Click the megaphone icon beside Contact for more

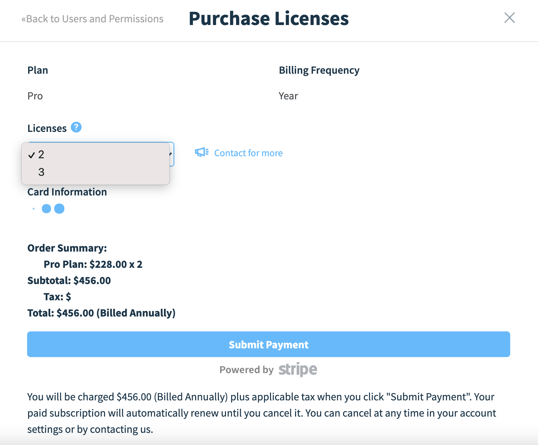[x=202, y=152]
